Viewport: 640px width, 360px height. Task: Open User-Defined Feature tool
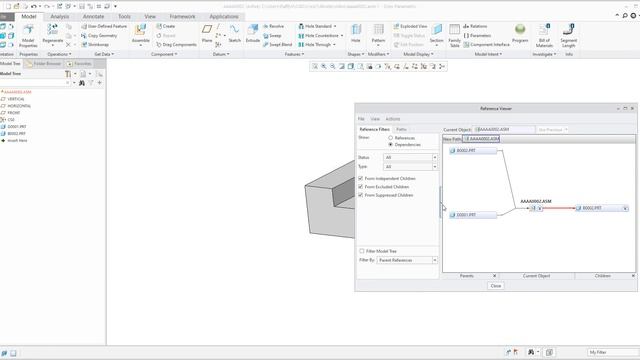click(x=104, y=26)
